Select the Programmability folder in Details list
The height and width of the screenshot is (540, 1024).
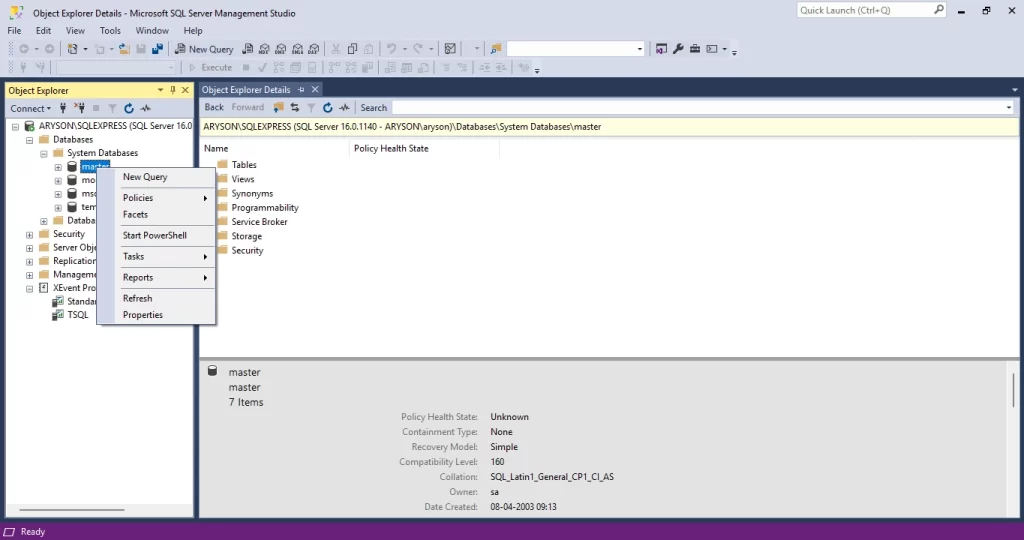point(257,208)
